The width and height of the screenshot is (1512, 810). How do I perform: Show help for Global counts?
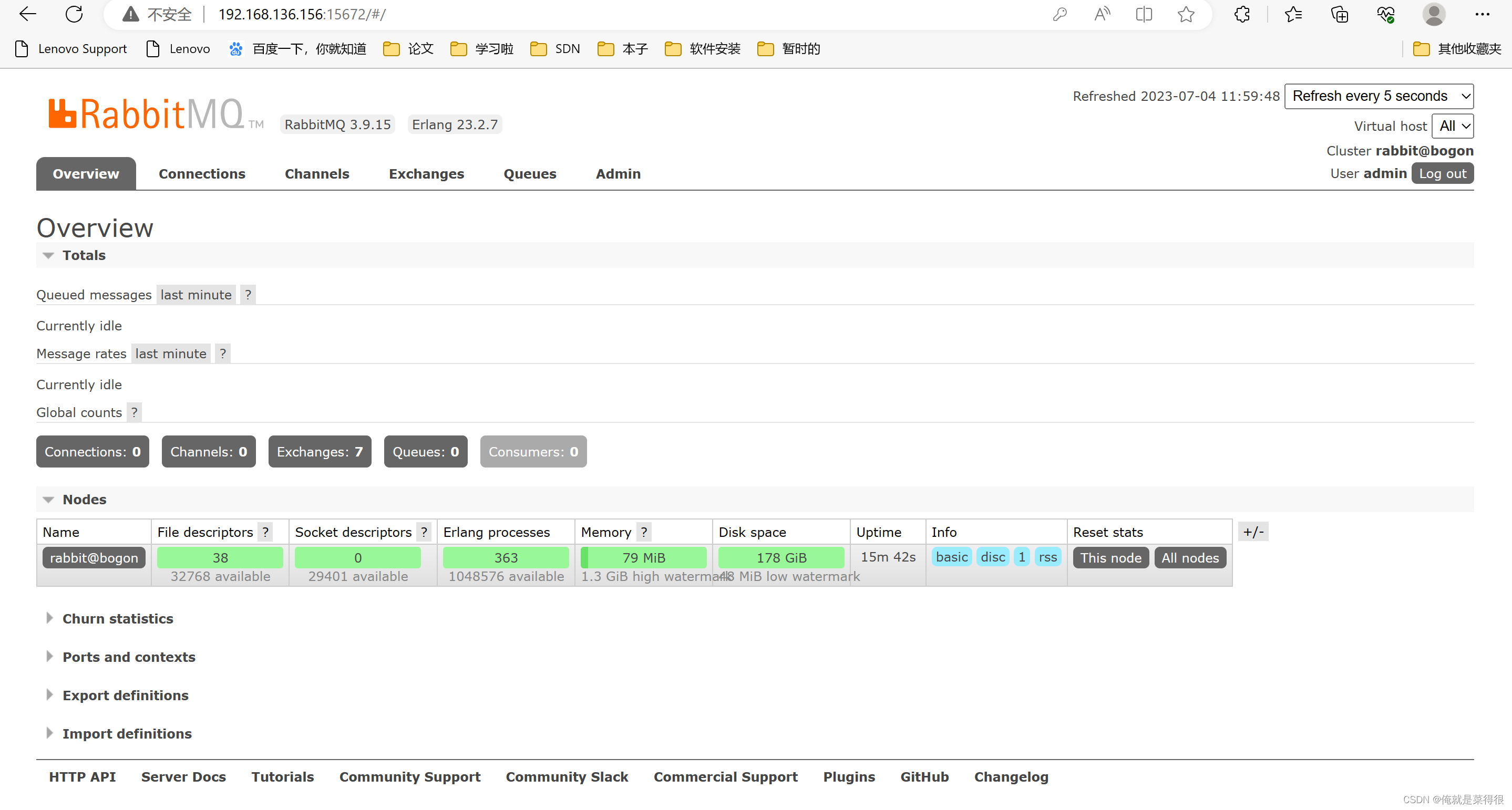pos(134,412)
